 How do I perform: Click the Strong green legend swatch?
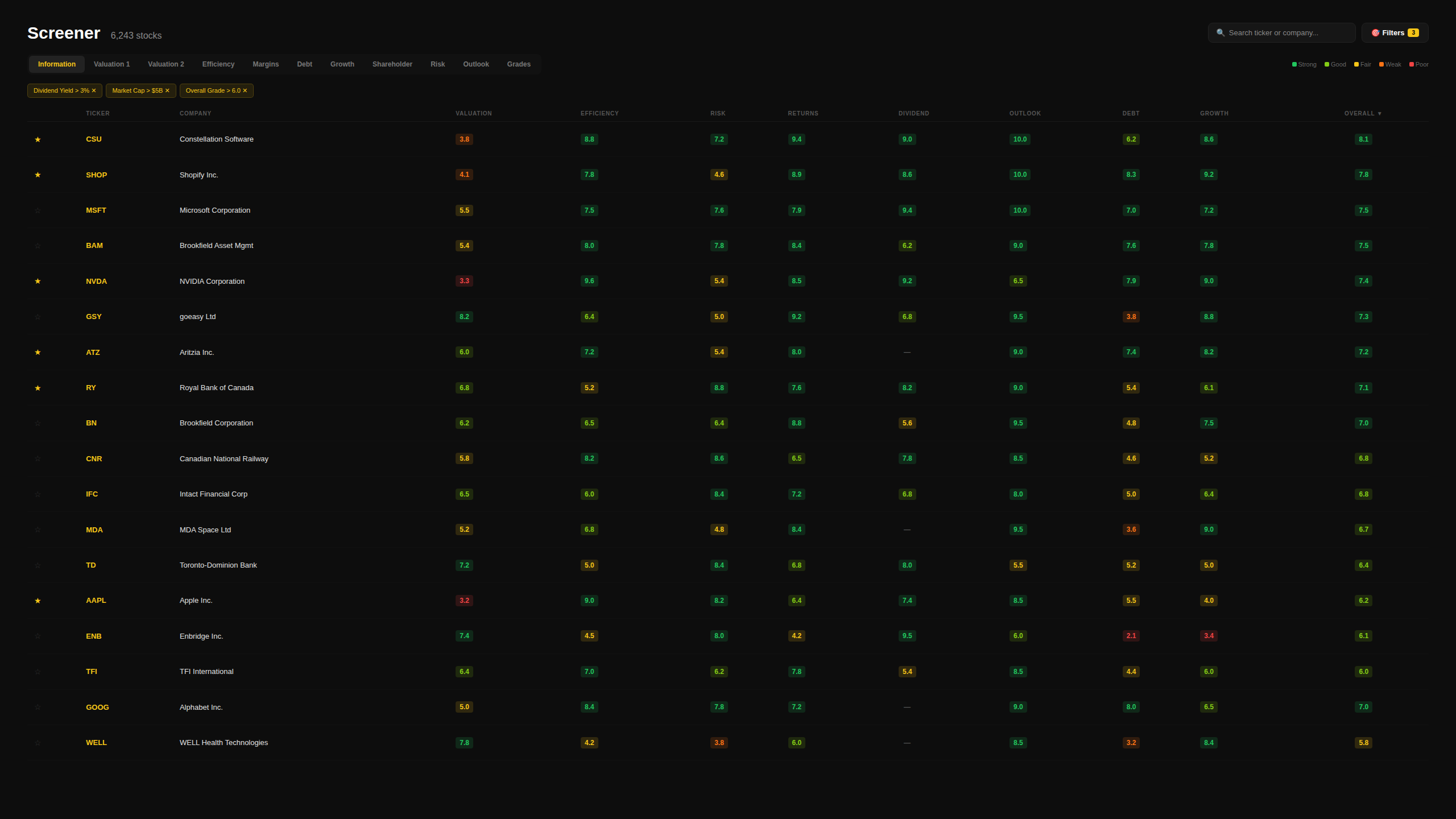coord(1294,64)
